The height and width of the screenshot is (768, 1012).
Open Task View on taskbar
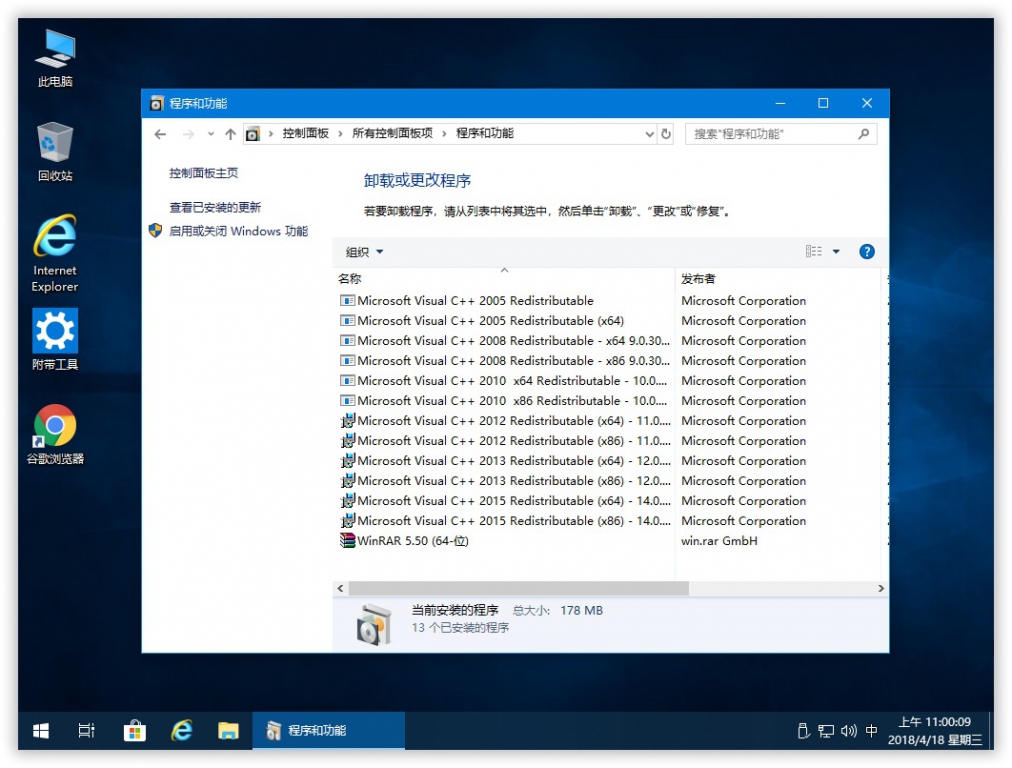tap(86, 731)
